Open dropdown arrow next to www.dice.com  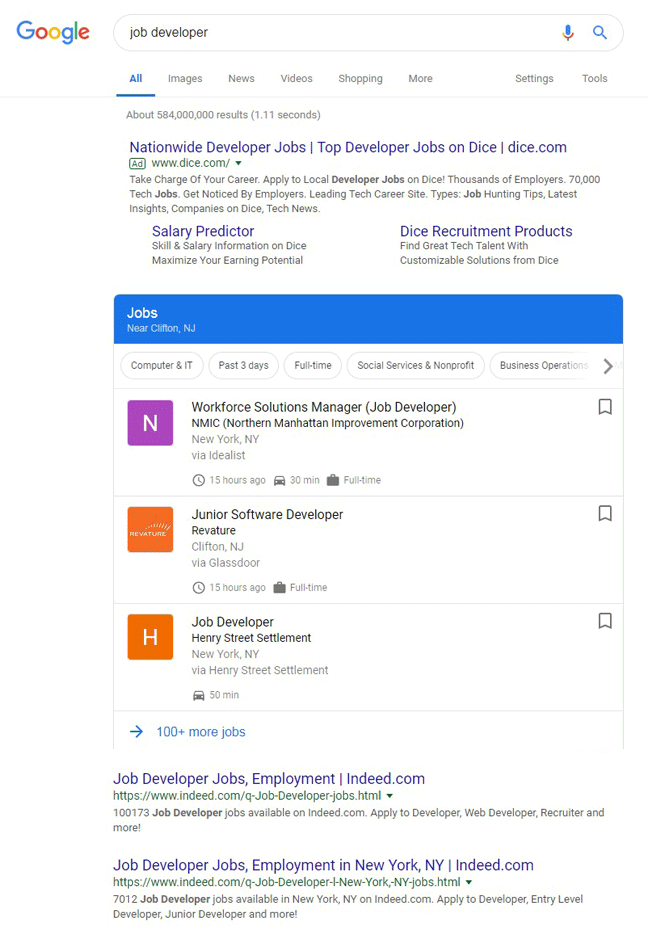tap(239, 163)
